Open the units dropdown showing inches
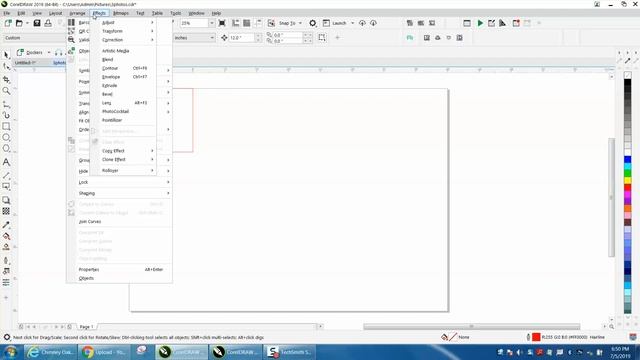This screenshot has height=360, width=640. coord(212,38)
